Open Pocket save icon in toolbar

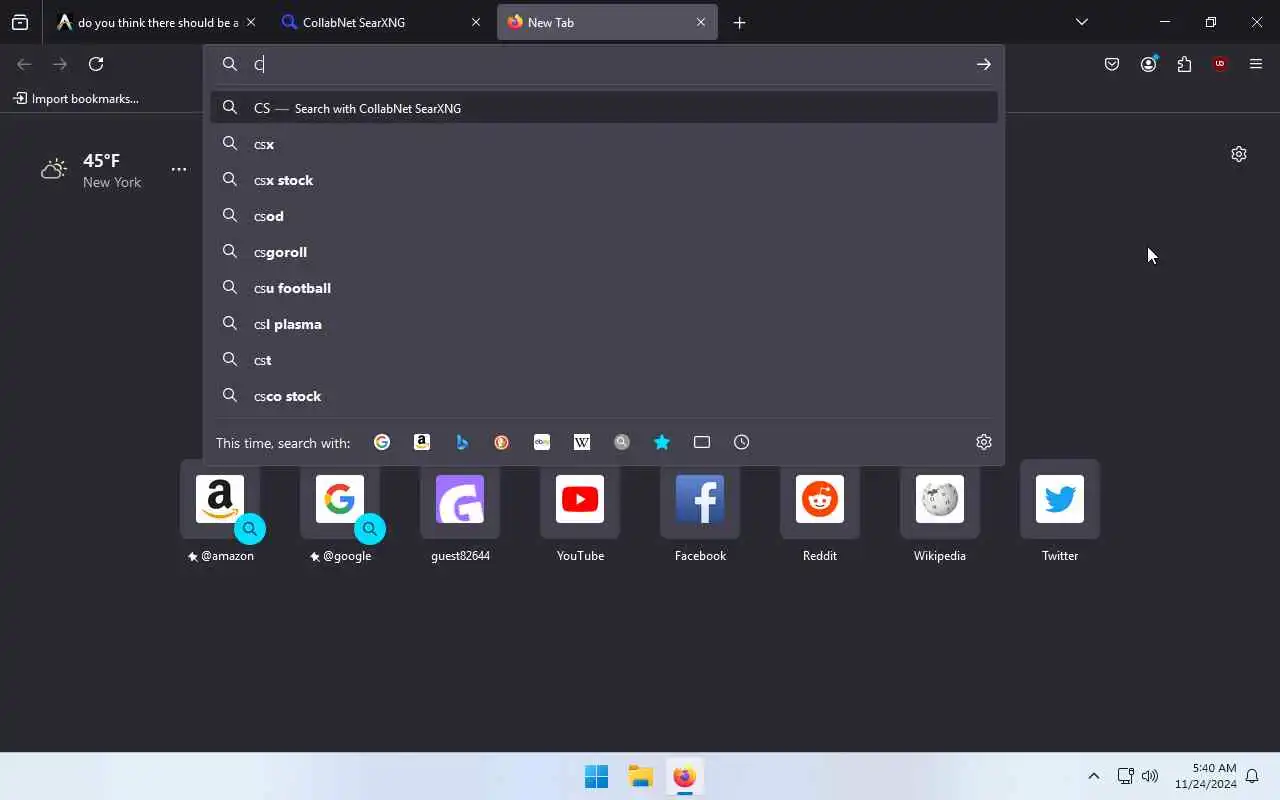1112,64
